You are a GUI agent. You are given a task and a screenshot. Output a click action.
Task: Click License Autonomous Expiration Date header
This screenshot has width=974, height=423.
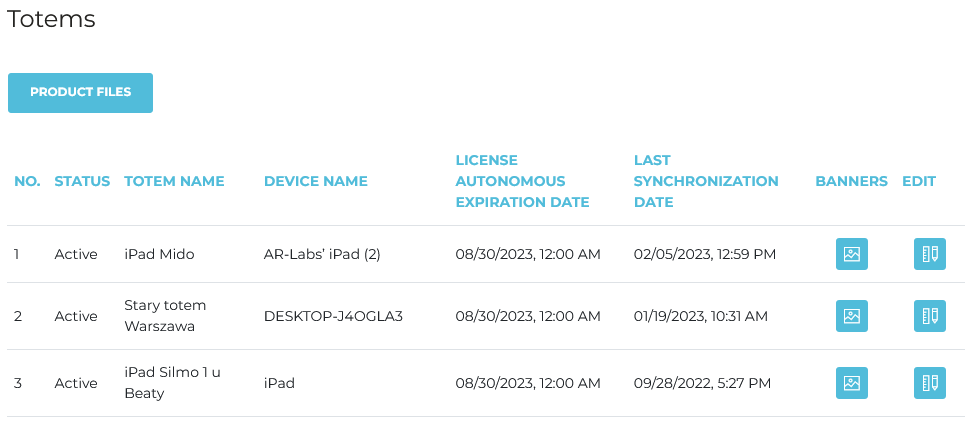click(522, 181)
